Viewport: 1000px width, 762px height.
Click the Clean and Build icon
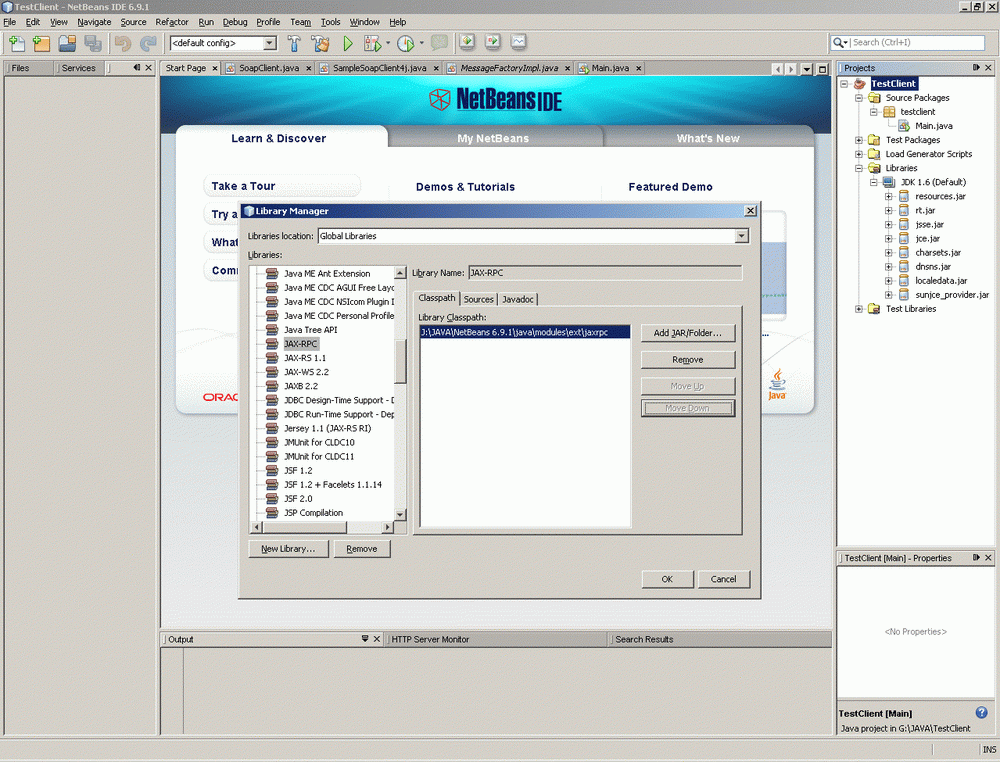[x=321, y=43]
